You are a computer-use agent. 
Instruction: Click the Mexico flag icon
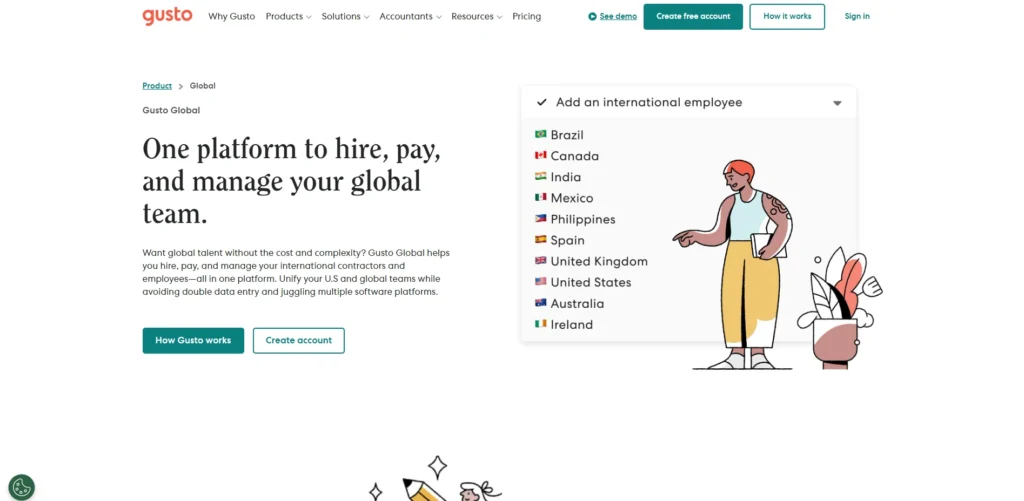pyautogui.click(x=541, y=197)
